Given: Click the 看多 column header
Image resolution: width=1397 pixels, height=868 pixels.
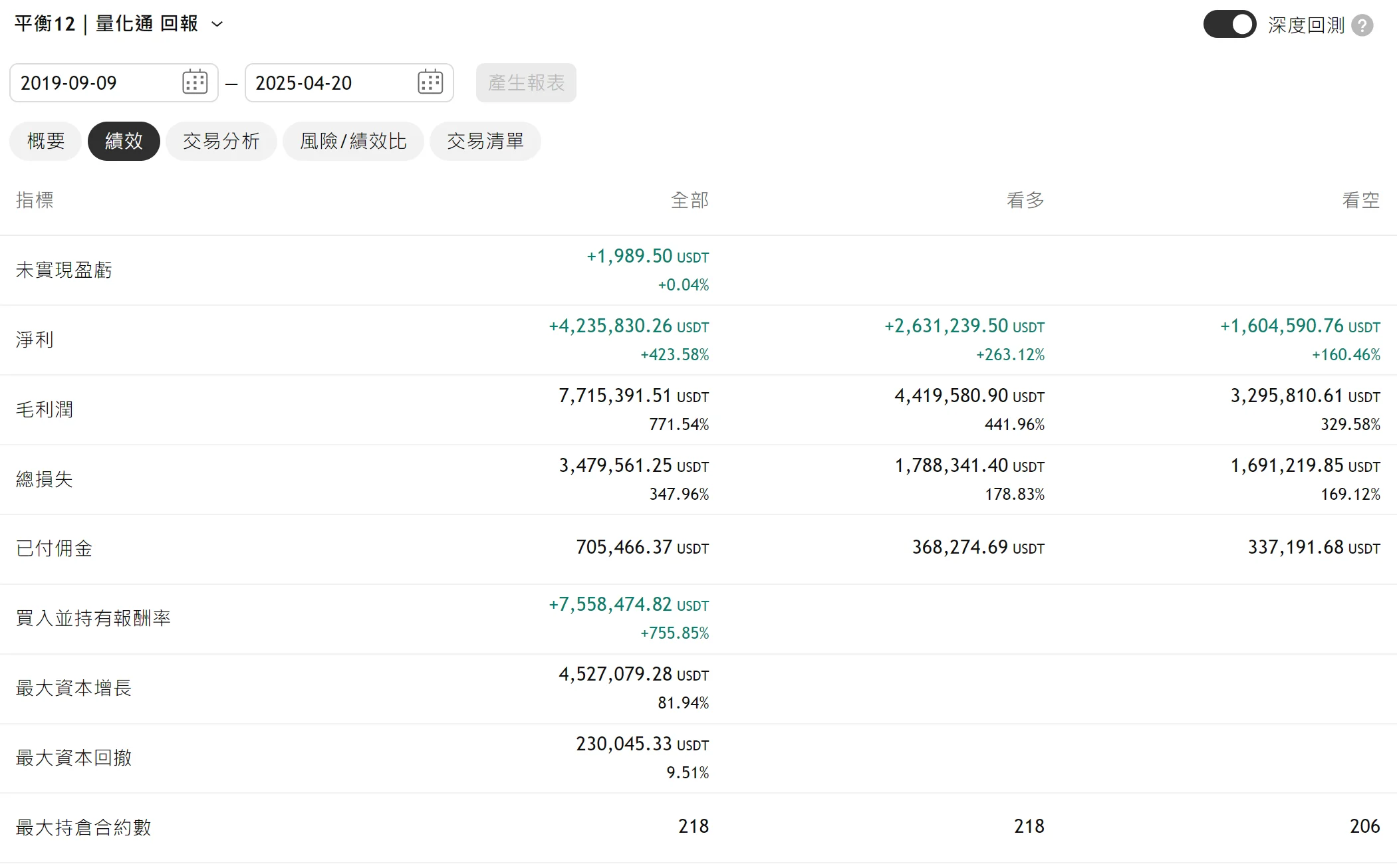Looking at the screenshot, I should (1025, 200).
